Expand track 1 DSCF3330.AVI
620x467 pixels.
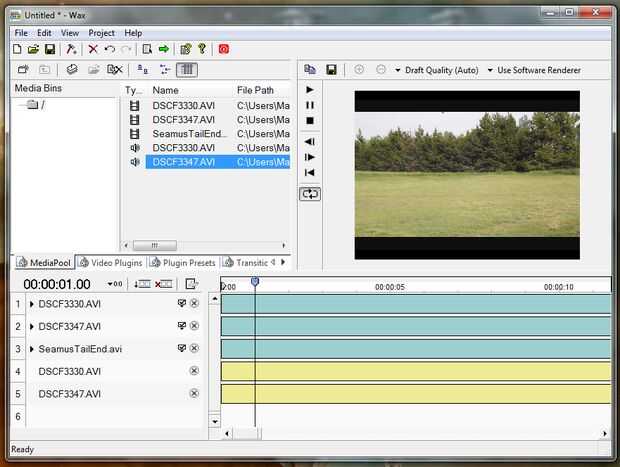coord(32,304)
